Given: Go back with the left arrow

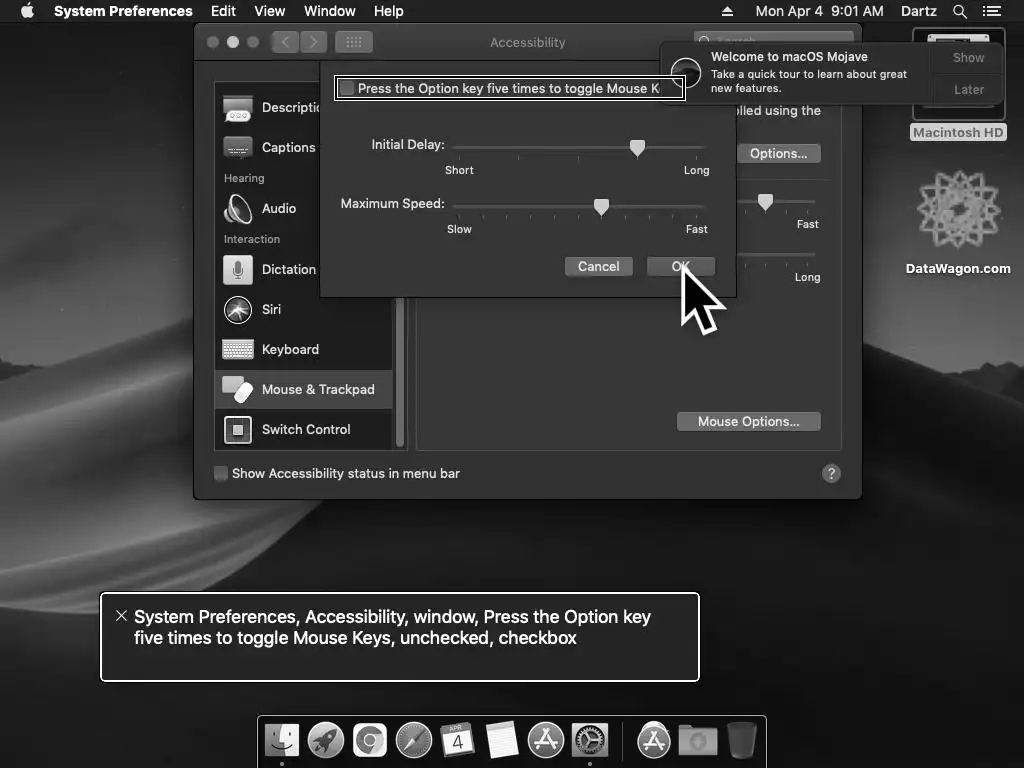Looking at the screenshot, I should pyautogui.click(x=285, y=42).
